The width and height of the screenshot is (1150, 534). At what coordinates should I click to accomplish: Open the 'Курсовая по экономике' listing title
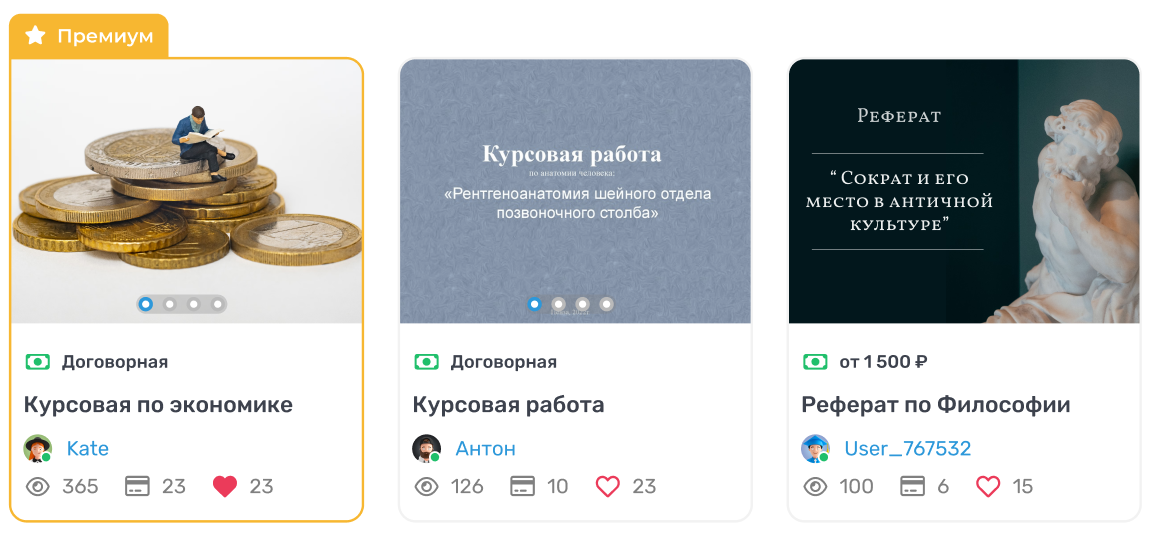point(158,405)
